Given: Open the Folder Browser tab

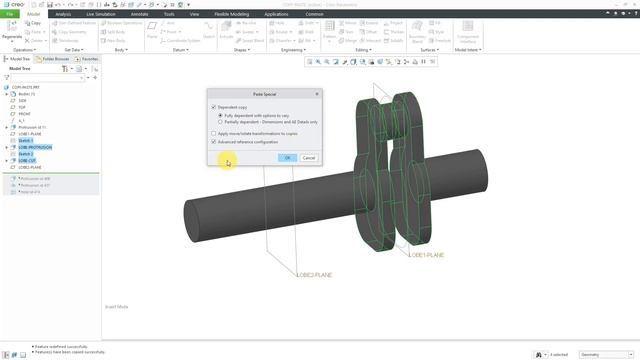Looking at the screenshot, I should (x=52, y=59).
